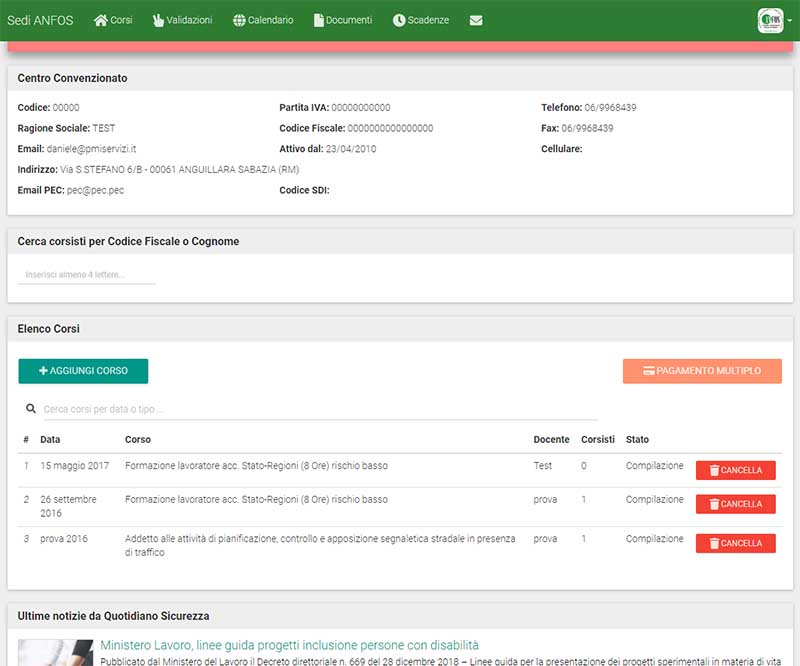Open the Documenti menu label
Image resolution: width=800 pixels, height=666 pixels.
tap(349, 20)
